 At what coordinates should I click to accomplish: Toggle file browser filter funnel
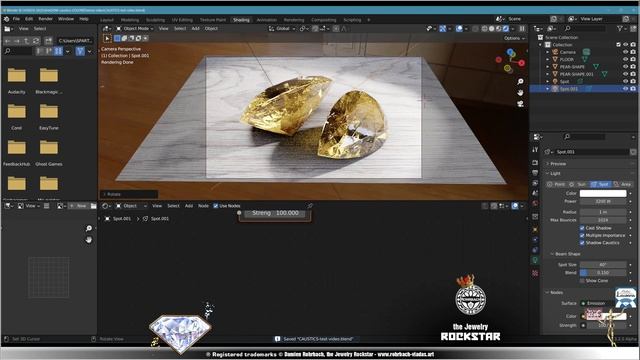point(80,51)
